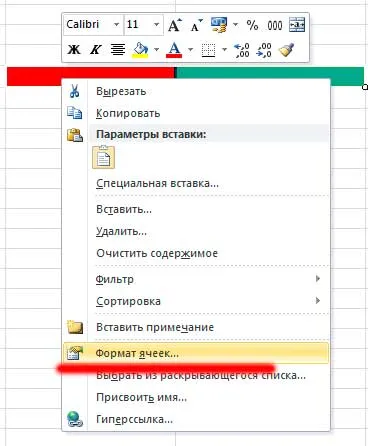This screenshot has height=446, width=368.
Task: Expand the Сортировка submenu
Action: [x=196, y=301]
